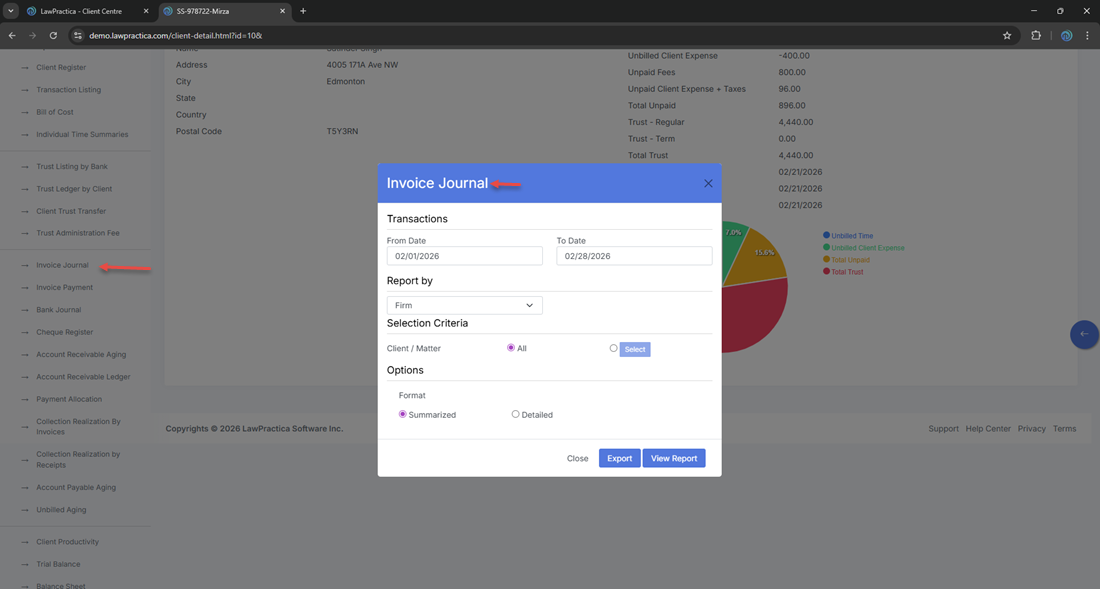Click the Export button

click(x=619, y=458)
